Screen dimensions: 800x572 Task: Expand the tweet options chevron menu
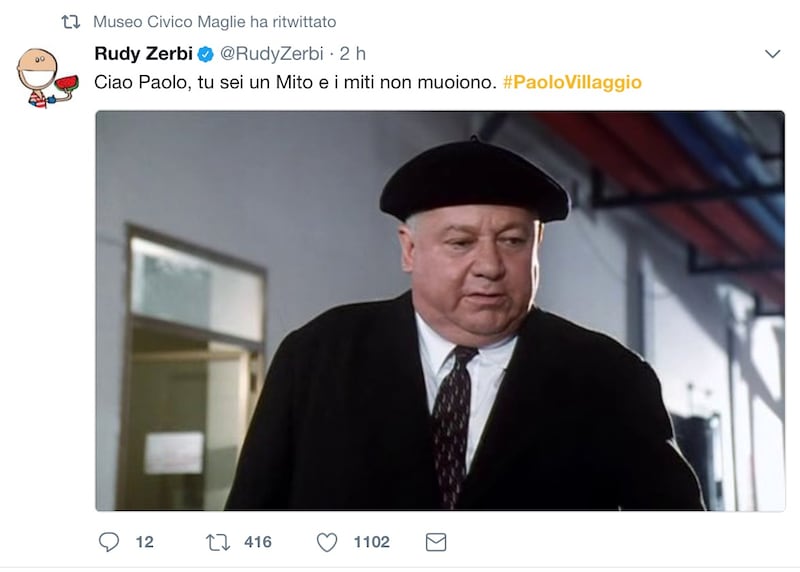point(772,54)
